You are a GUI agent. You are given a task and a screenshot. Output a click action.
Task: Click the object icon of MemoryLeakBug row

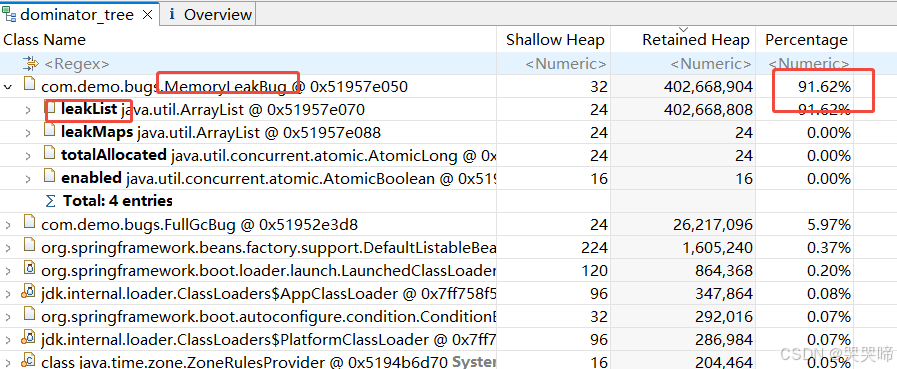[29, 85]
